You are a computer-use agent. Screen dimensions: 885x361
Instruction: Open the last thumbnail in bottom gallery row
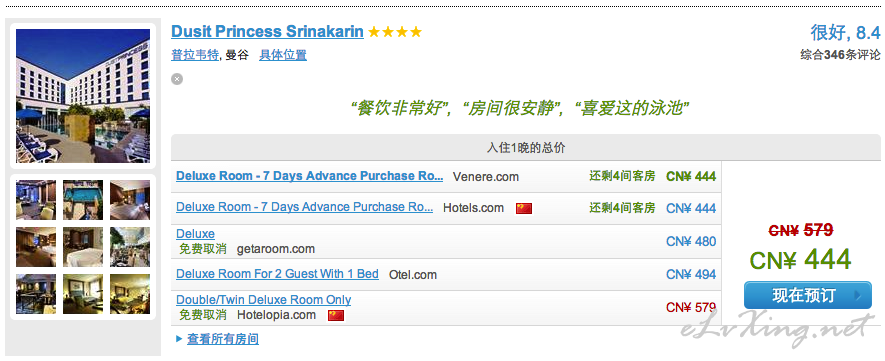(130, 294)
